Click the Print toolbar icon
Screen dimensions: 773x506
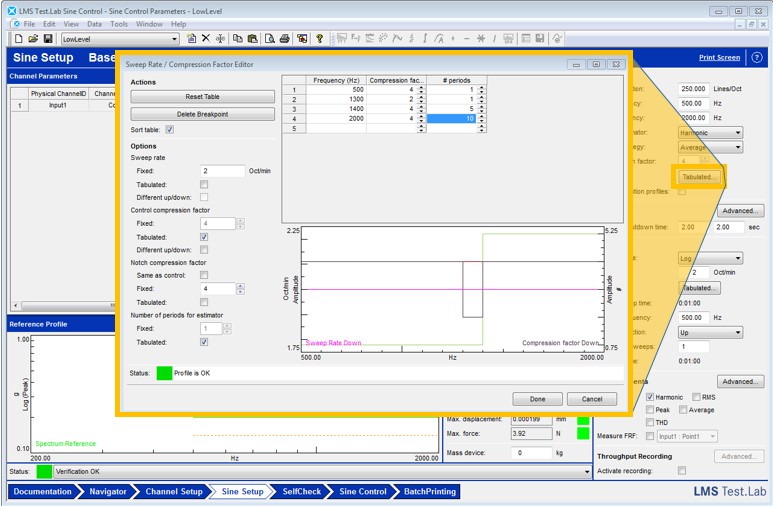285,39
